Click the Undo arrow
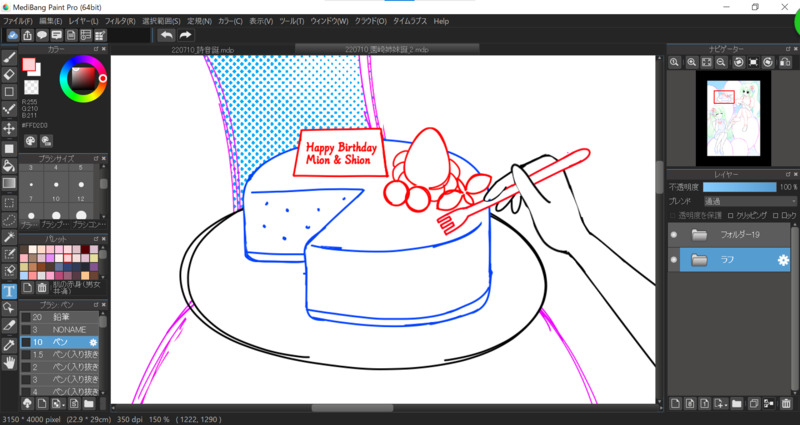Screen dimensions: 800x425 tap(166, 35)
